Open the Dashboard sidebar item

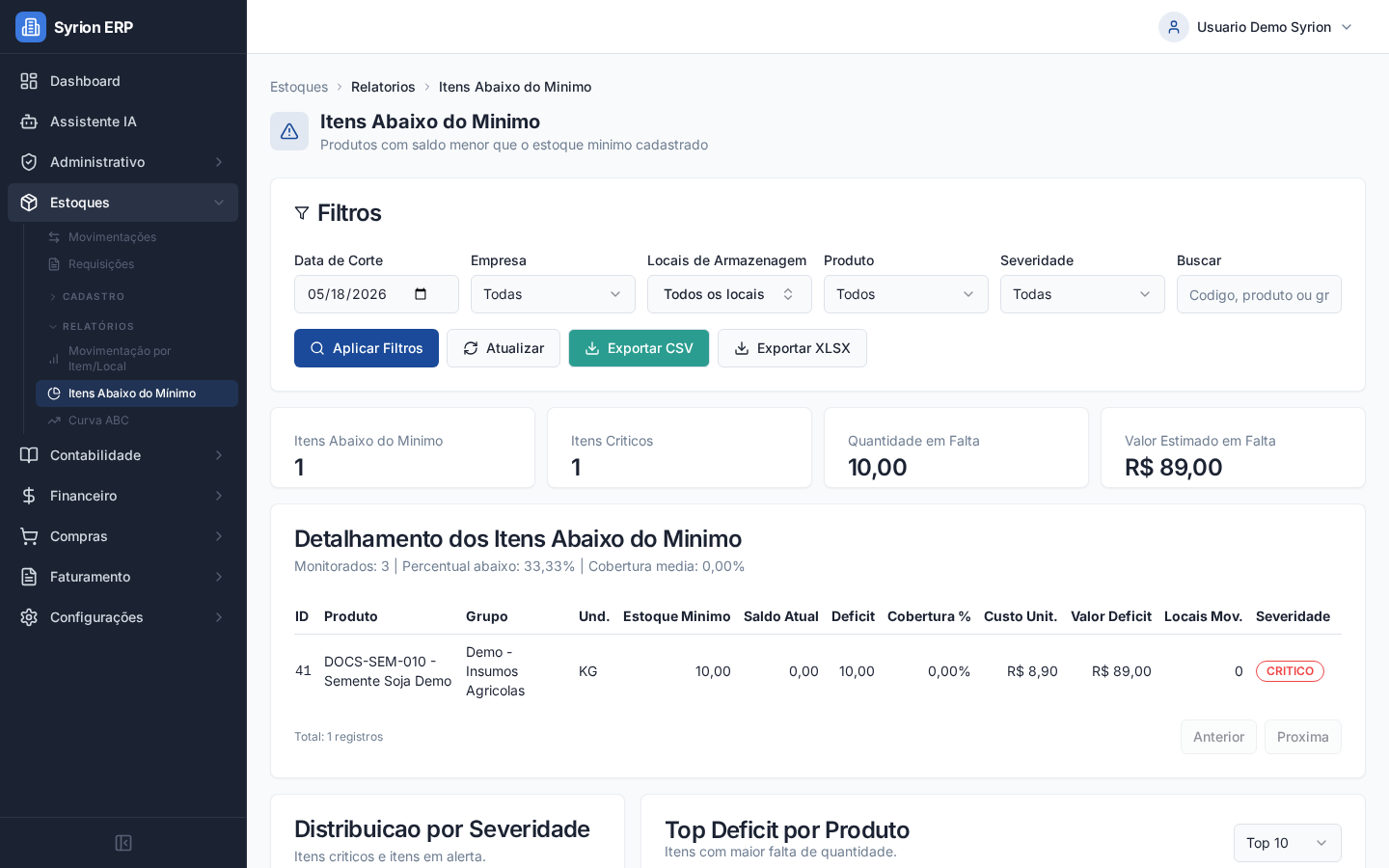point(123,81)
